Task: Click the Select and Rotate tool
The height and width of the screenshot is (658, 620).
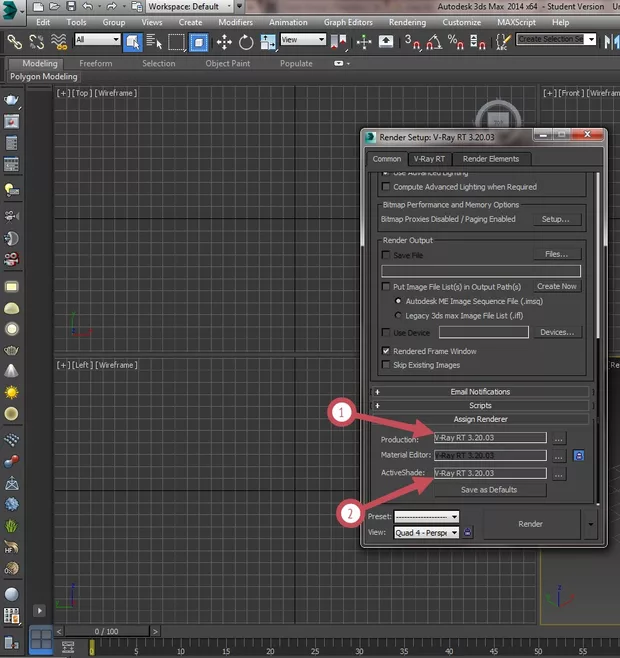Action: click(x=244, y=41)
